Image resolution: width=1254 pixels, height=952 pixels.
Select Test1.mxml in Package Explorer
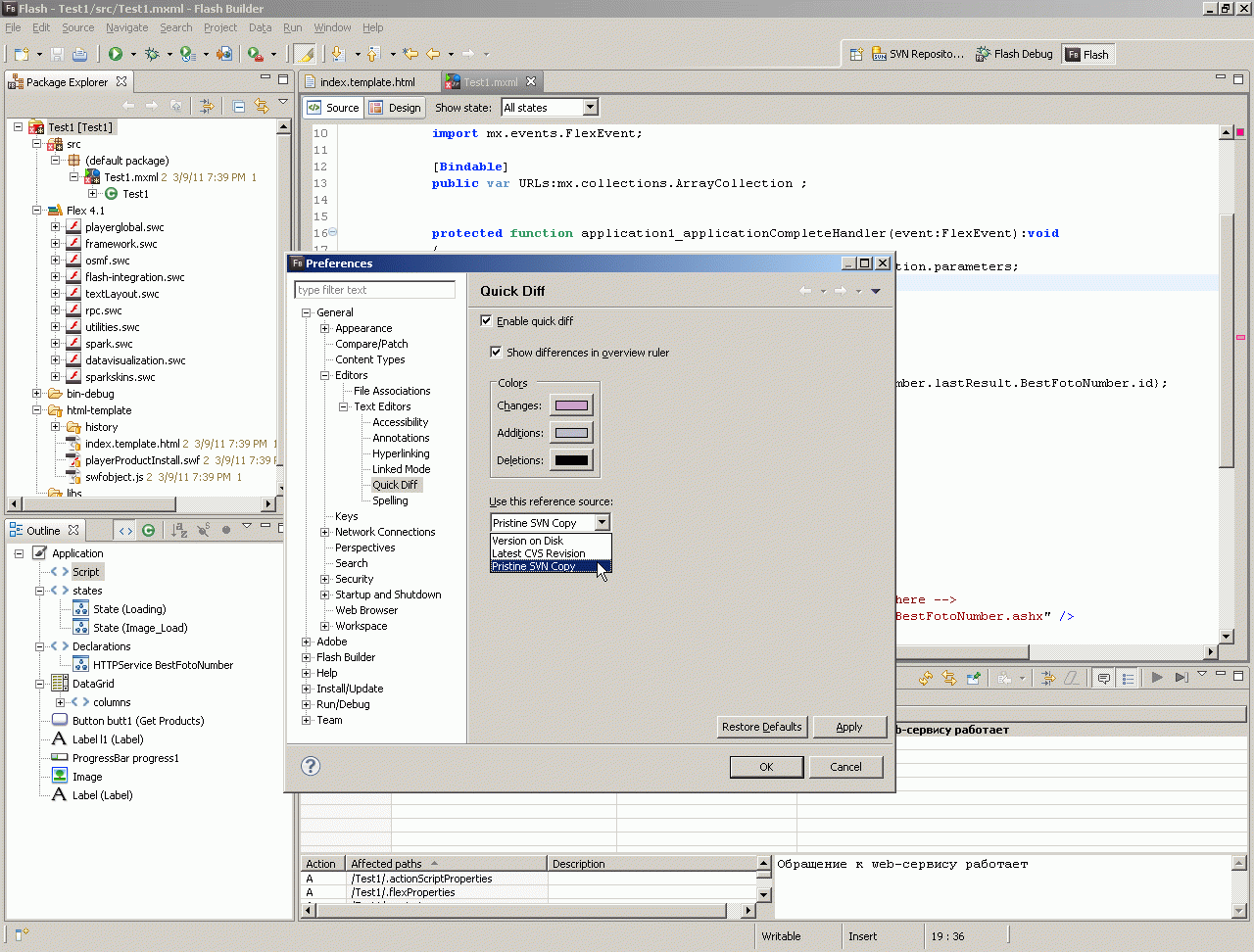pyautogui.click(x=131, y=177)
